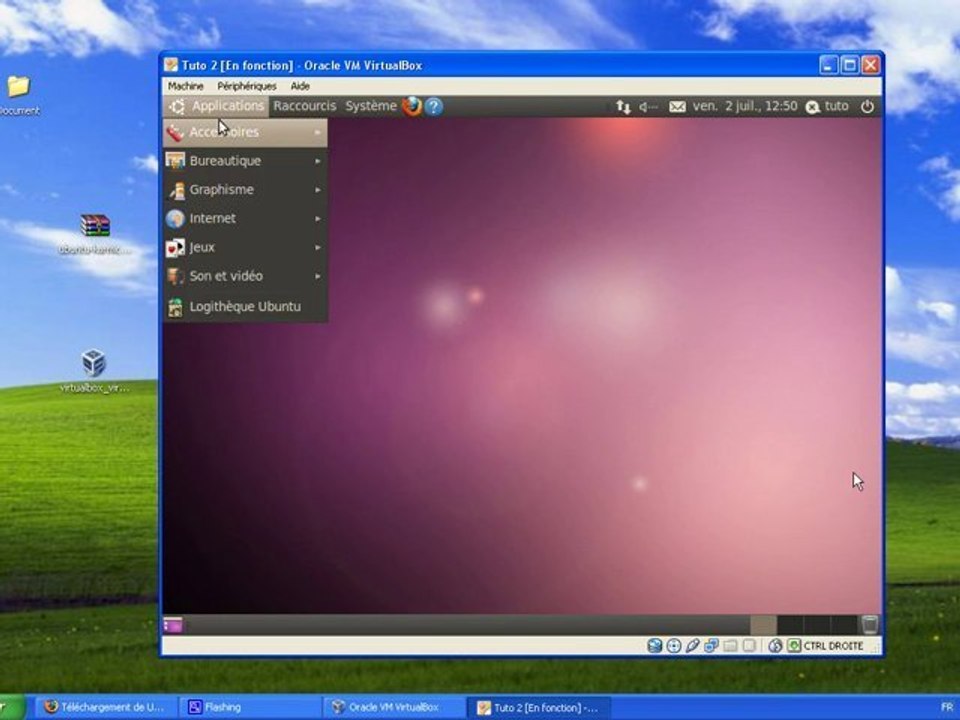Click the shared folders status icon
The width and height of the screenshot is (960, 720).
730,646
